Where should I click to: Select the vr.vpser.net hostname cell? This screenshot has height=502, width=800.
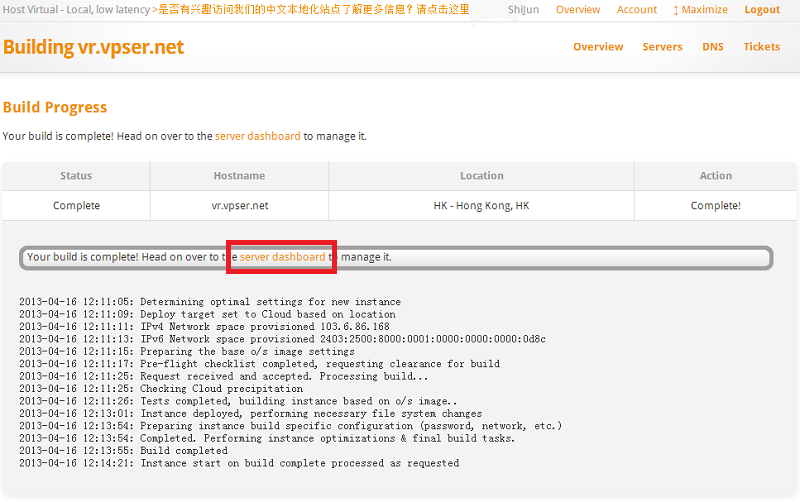tap(239, 206)
